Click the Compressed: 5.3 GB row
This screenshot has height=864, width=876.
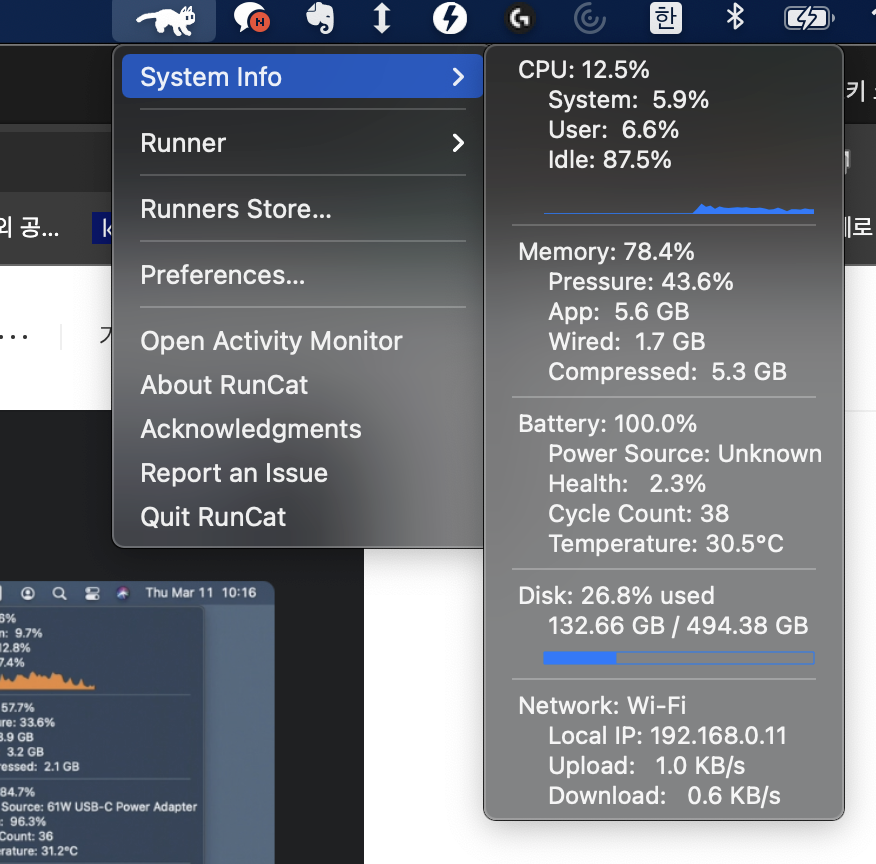coord(667,372)
